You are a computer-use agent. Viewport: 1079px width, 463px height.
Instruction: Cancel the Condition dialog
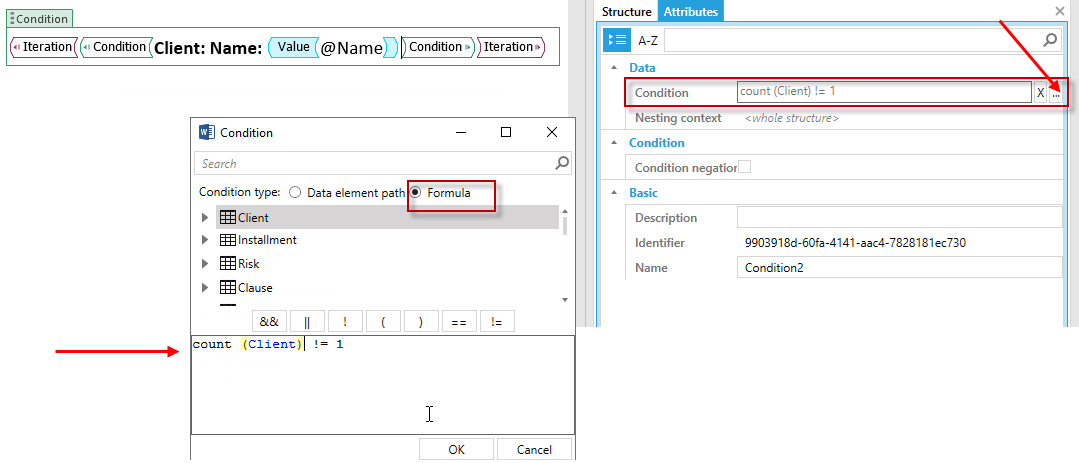click(x=534, y=449)
